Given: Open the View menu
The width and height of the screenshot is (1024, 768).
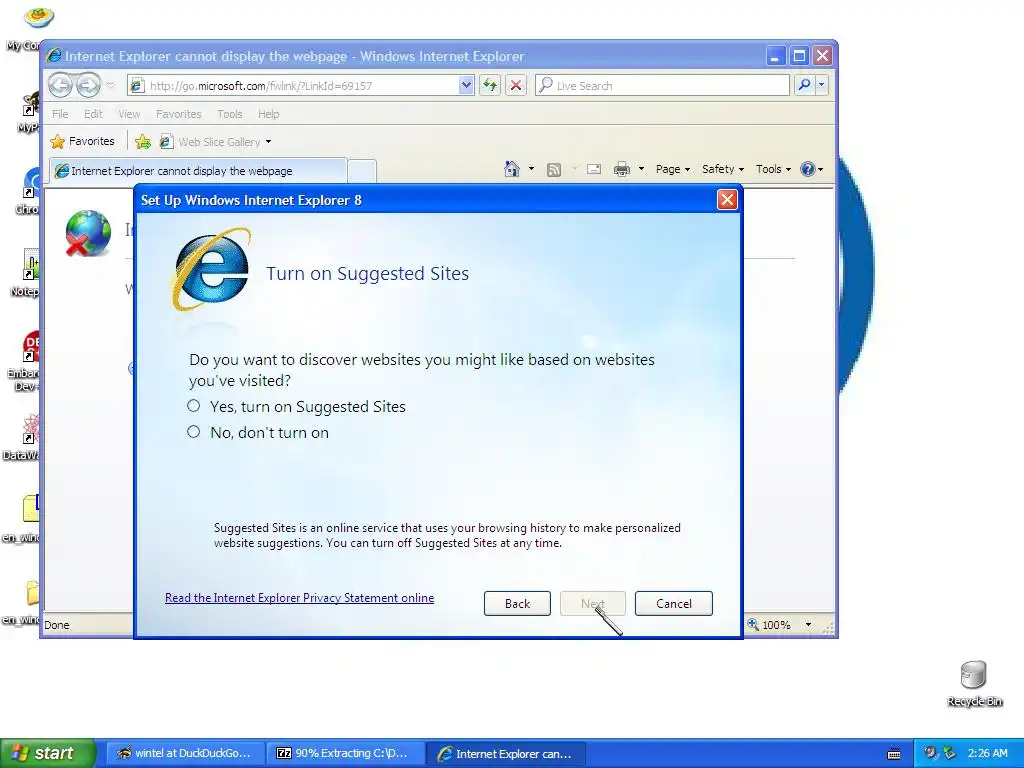Looking at the screenshot, I should tap(129, 114).
